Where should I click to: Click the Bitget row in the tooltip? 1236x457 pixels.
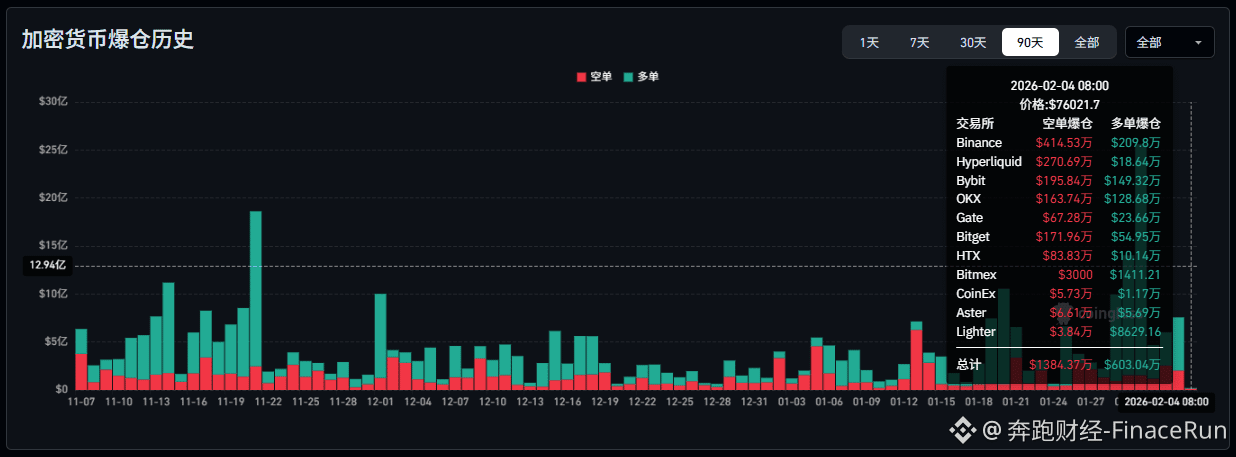[1058, 236]
